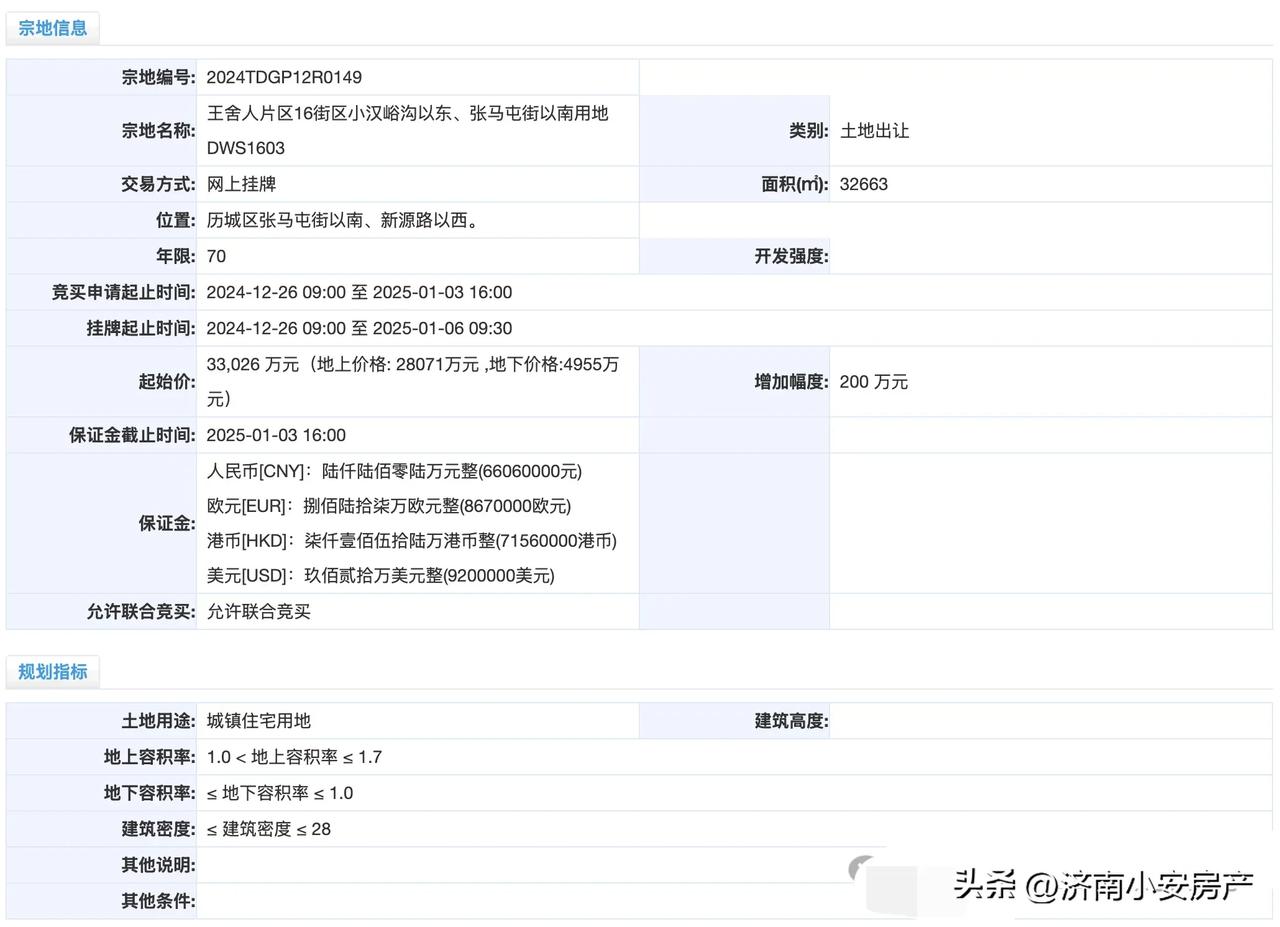Screen dimensions: 1280x927
Task: Click the 欧元[EUR] deposit line
Action: point(389,506)
